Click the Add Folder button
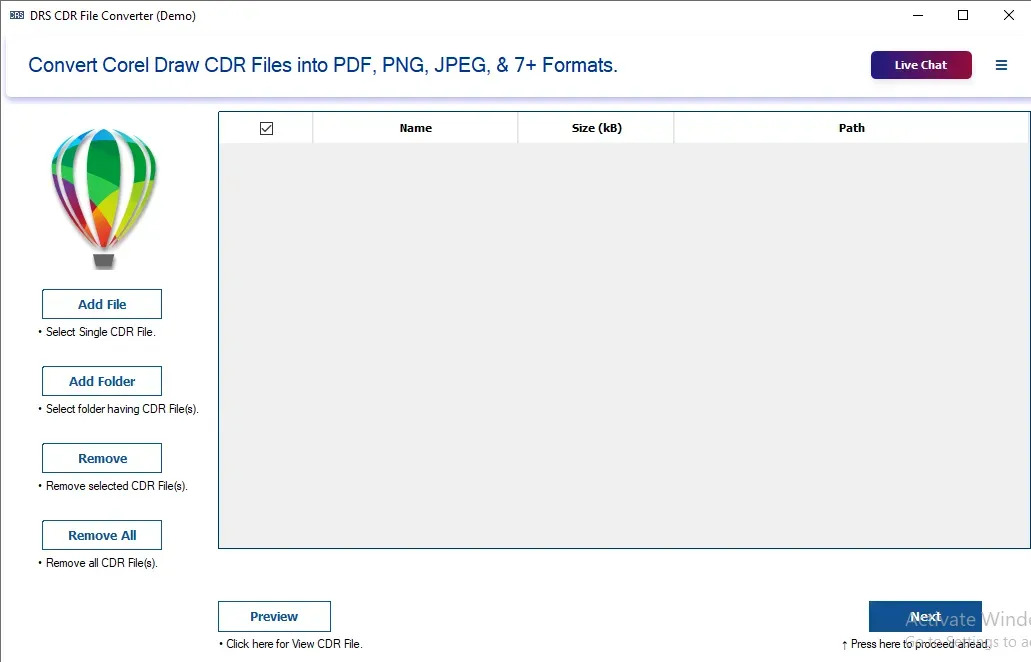The image size is (1031, 662). (102, 381)
